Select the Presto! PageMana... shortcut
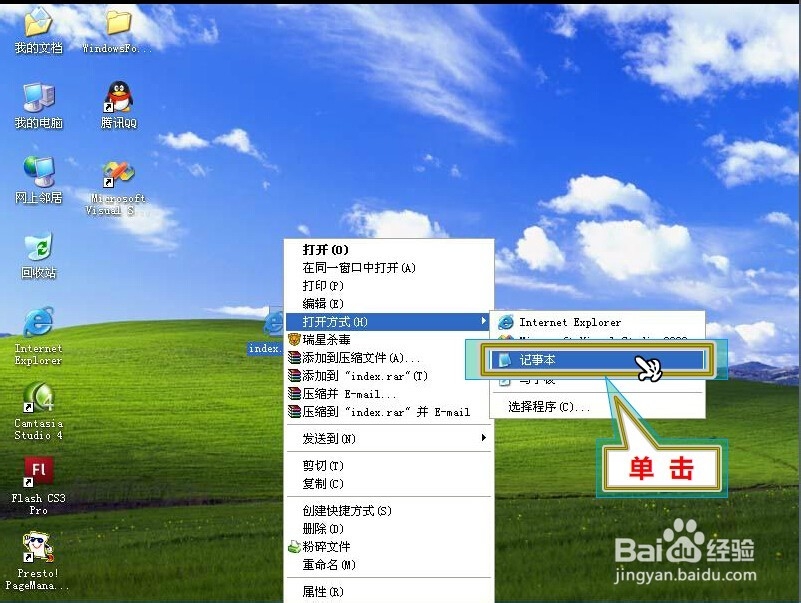The image size is (801, 603). tap(37, 562)
